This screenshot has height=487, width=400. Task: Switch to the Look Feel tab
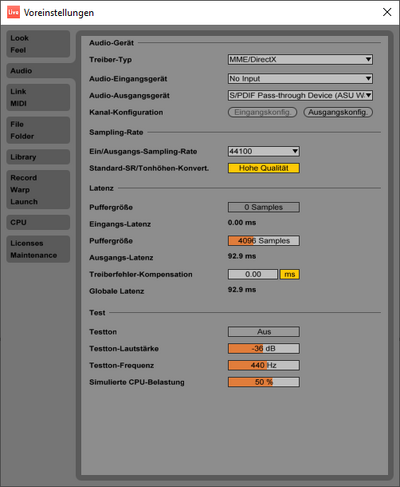[x=38, y=44]
